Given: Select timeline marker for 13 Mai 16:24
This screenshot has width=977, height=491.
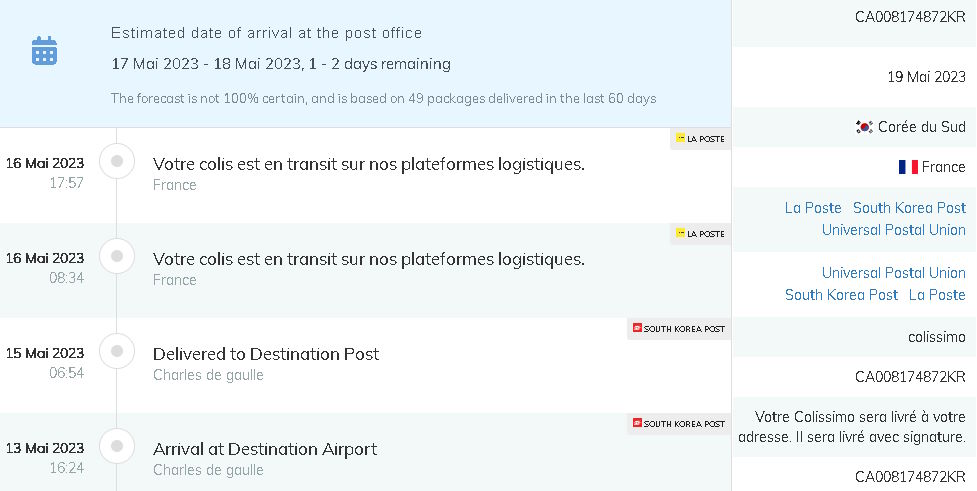Looking at the screenshot, I should pos(117,446).
